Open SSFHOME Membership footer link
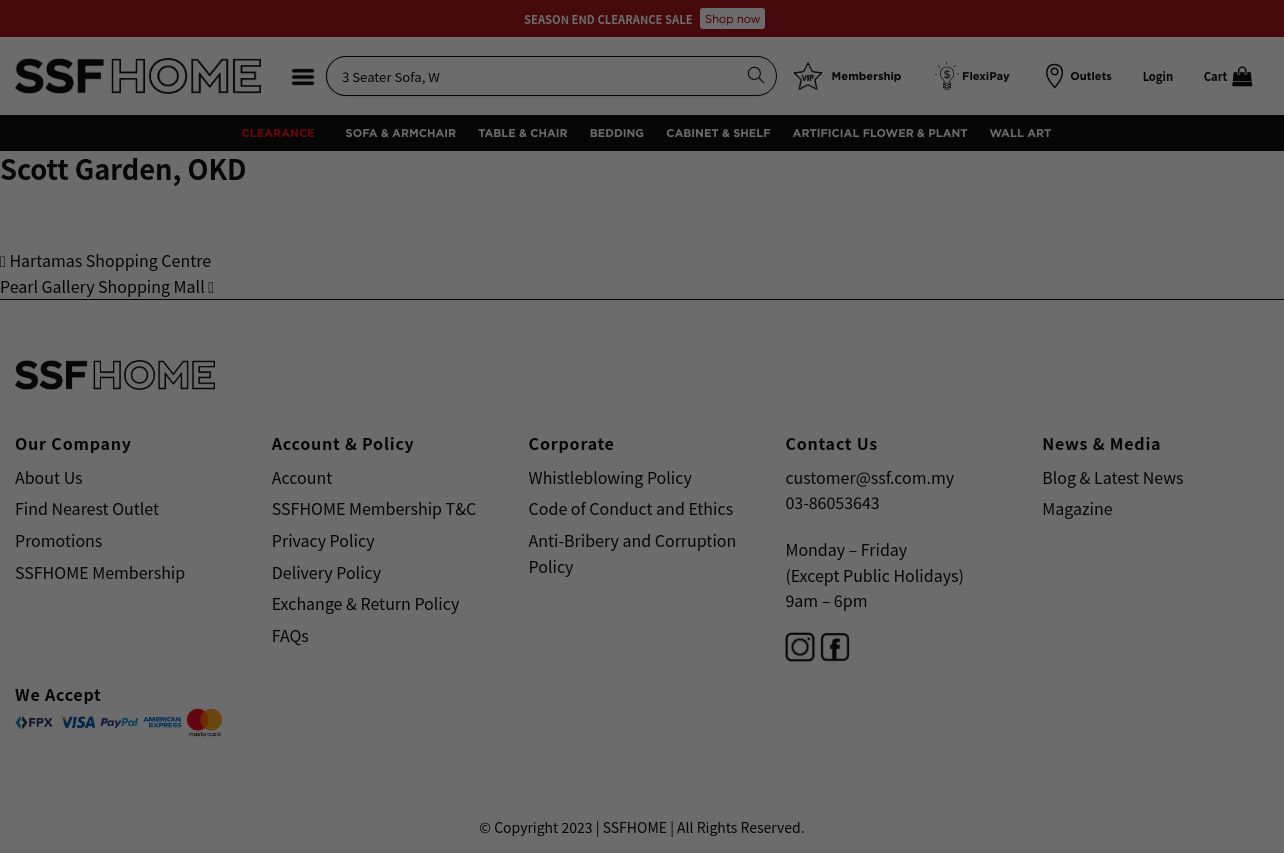Screen dimensions: 1284x853 click(100, 573)
